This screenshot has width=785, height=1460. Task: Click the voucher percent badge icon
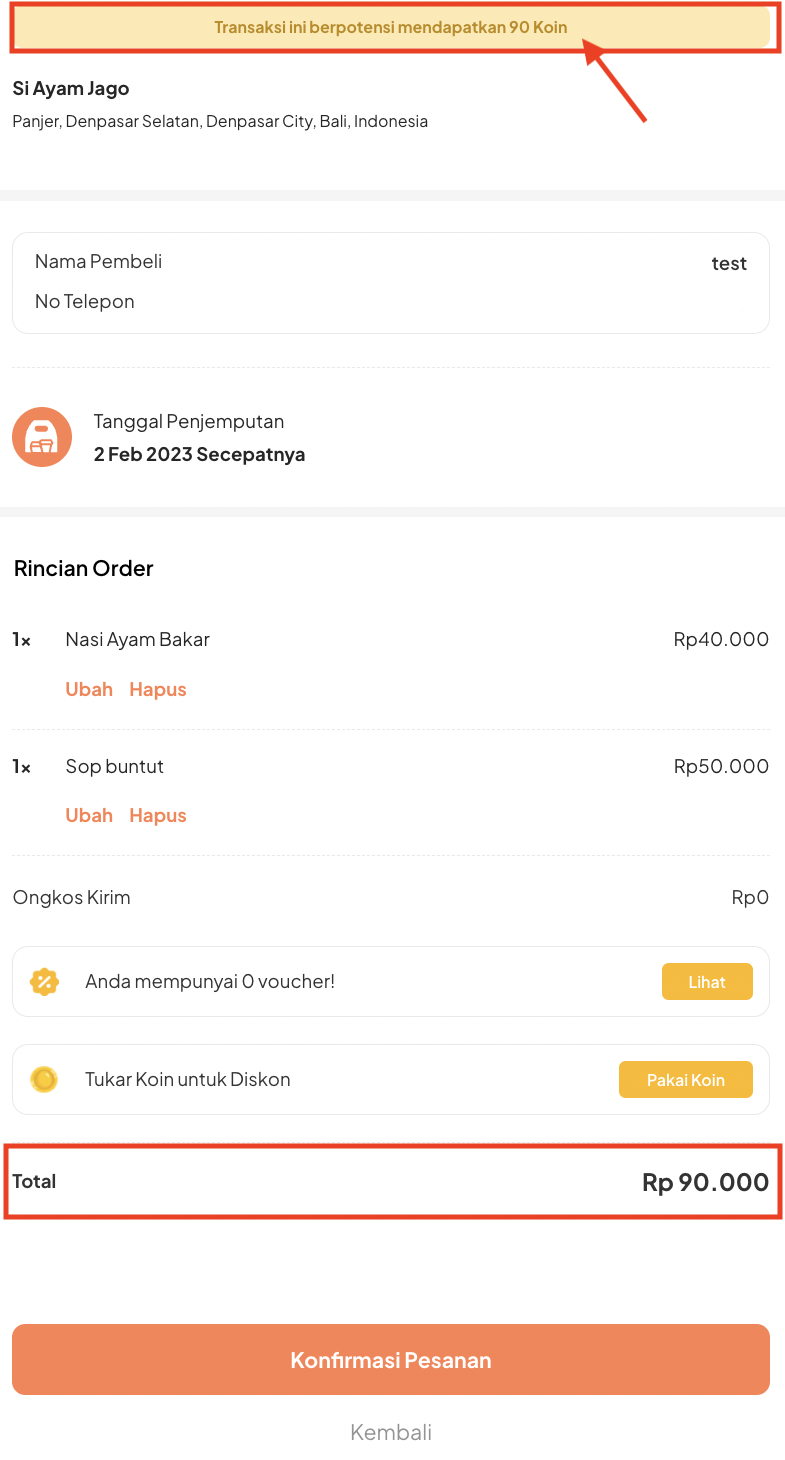click(x=44, y=982)
